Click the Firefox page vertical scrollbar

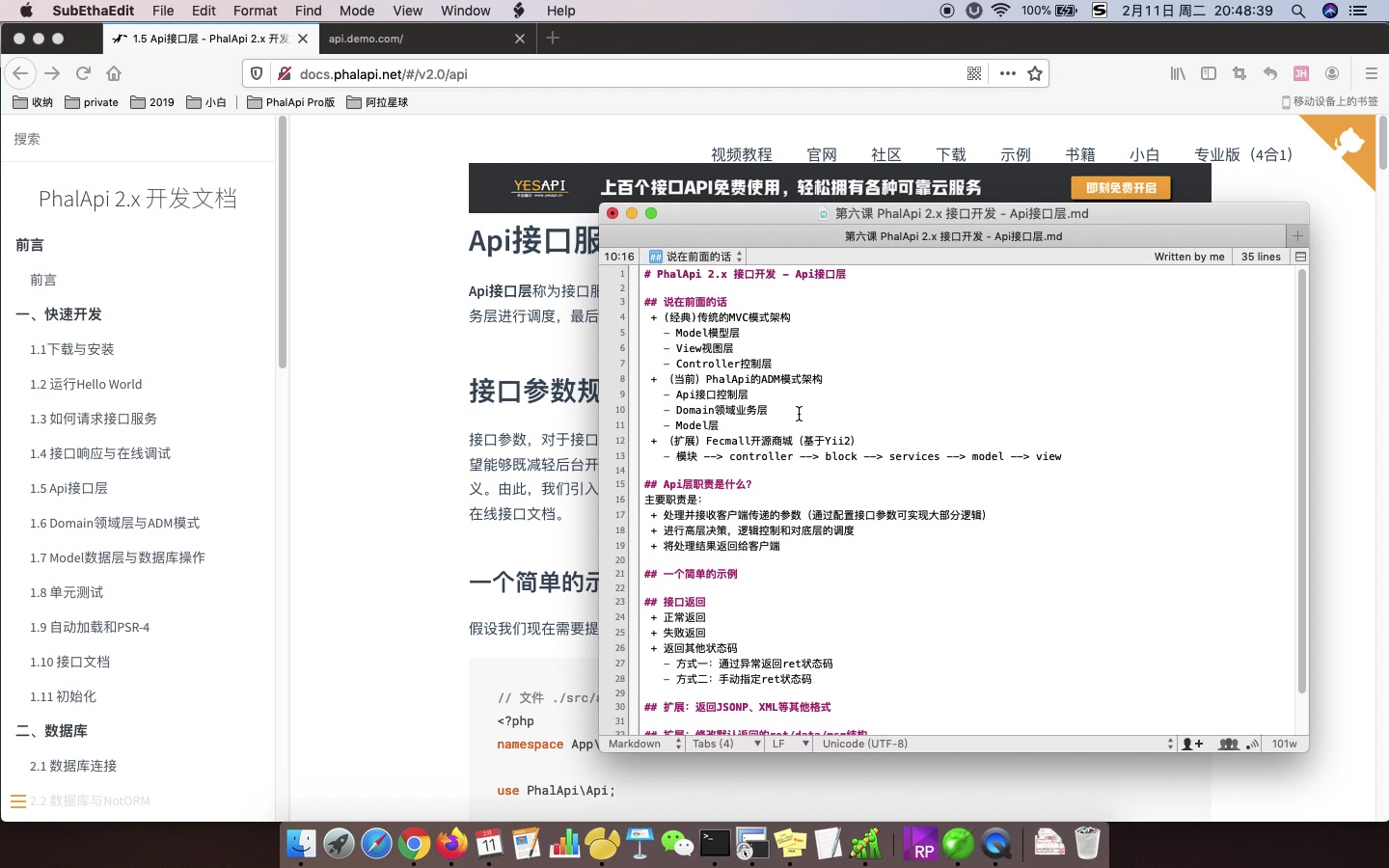click(1382, 145)
